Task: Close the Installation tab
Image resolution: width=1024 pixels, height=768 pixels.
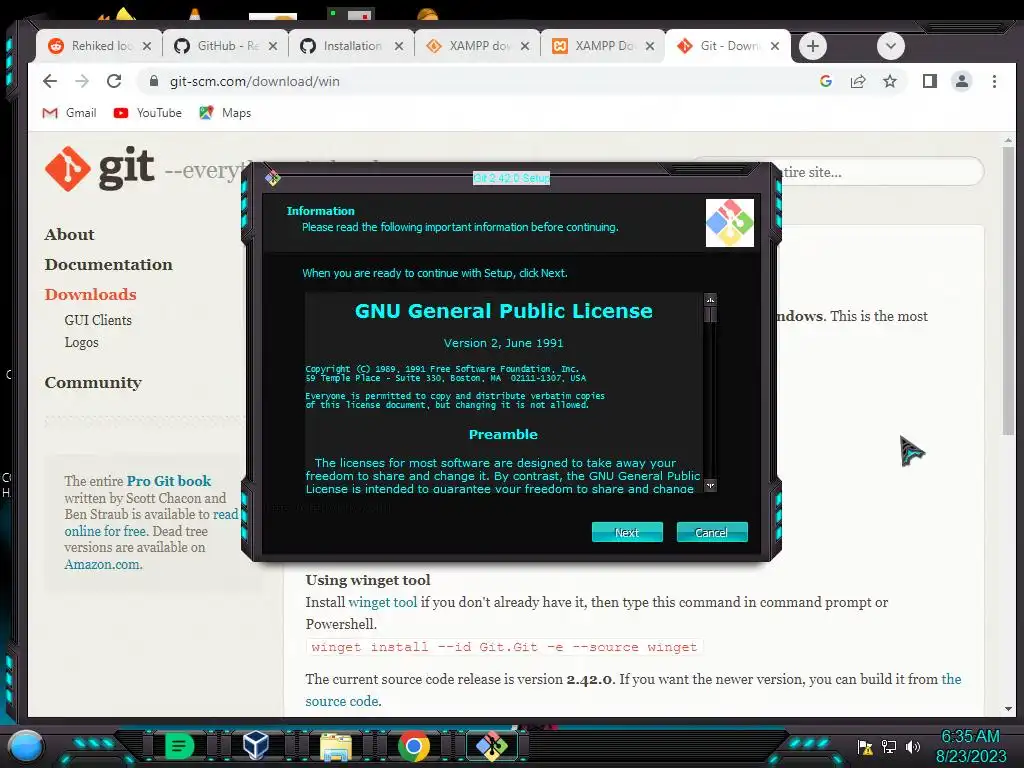Action: 399,46
